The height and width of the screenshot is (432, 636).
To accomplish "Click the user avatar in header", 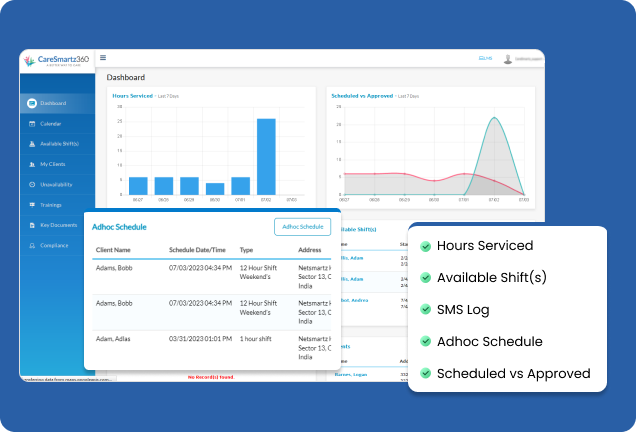I will pyautogui.click(x=508, y=59).
